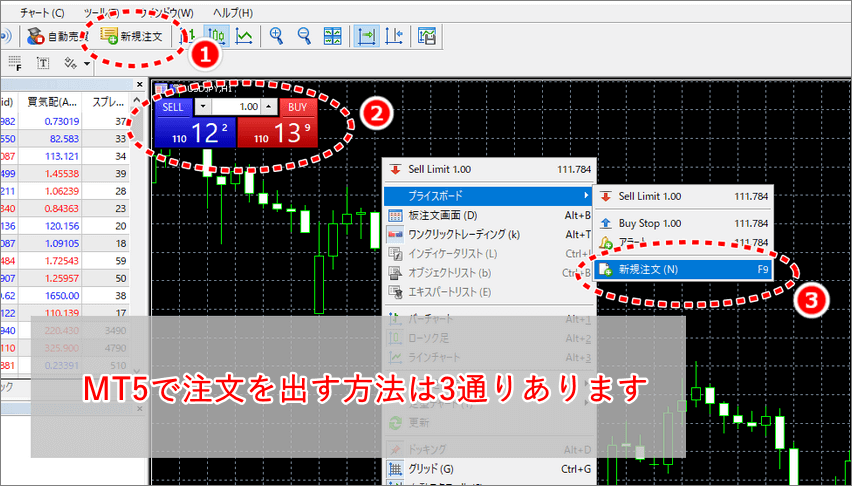Click the BUY one-click trading button
The image size is (852, 486).
pos(297,108)
